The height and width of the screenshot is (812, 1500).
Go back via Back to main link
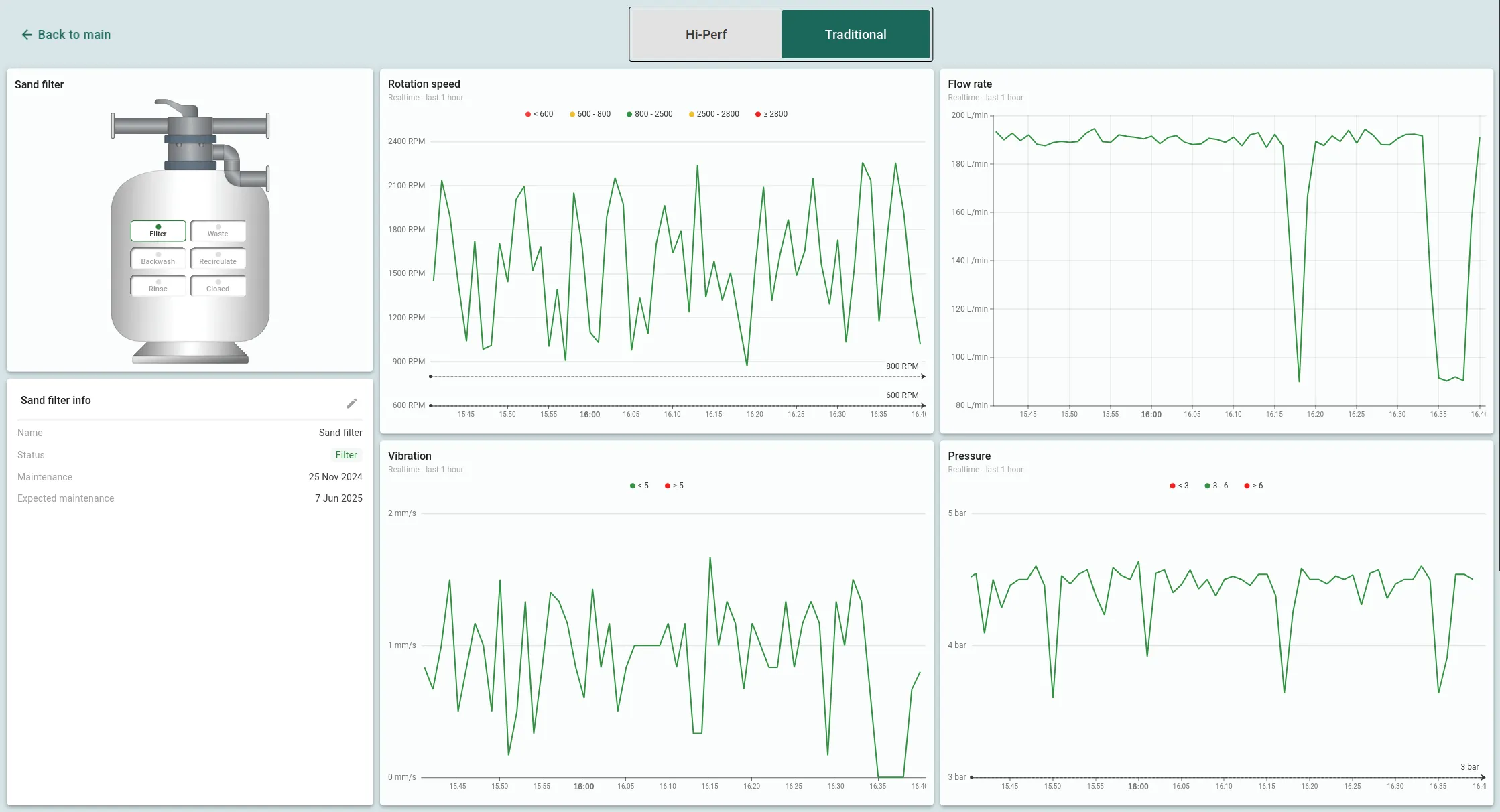pyautogui.click(x=74, y=35)
